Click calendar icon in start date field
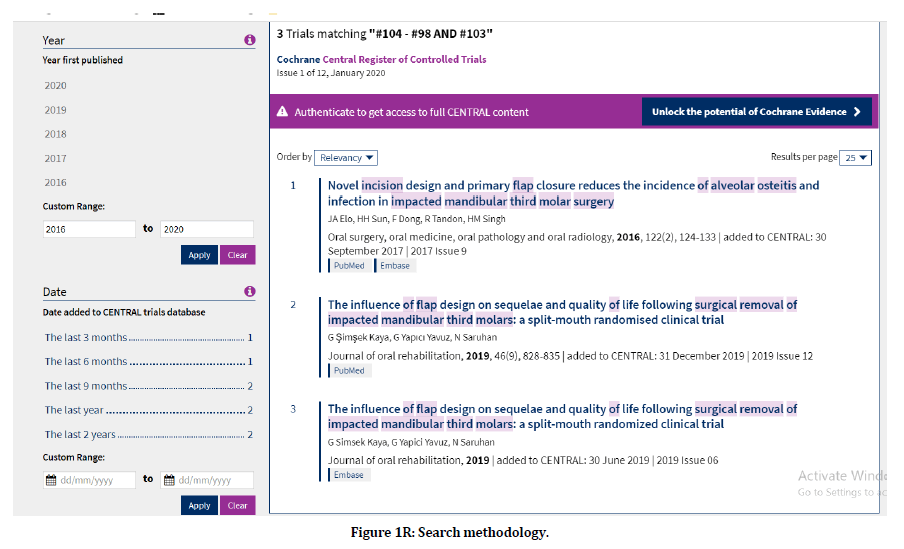This screenshot has height=549, width=904. tap(51, 480)
